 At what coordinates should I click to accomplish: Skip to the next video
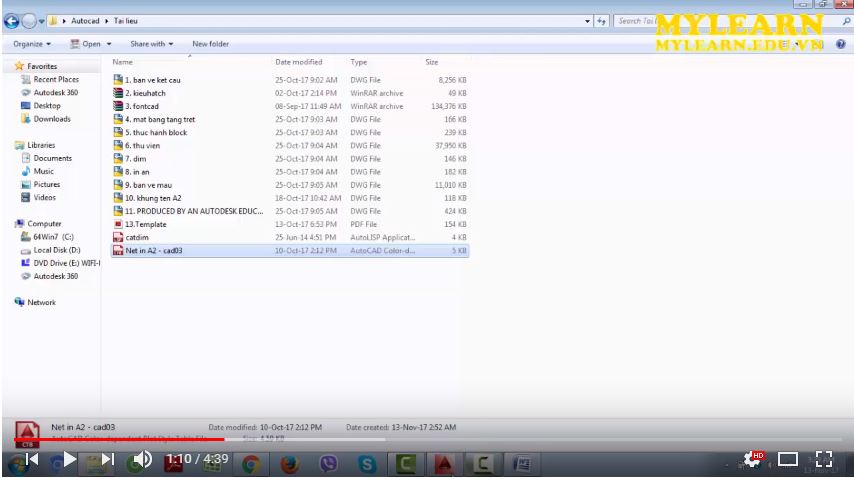tap(108, 459)
